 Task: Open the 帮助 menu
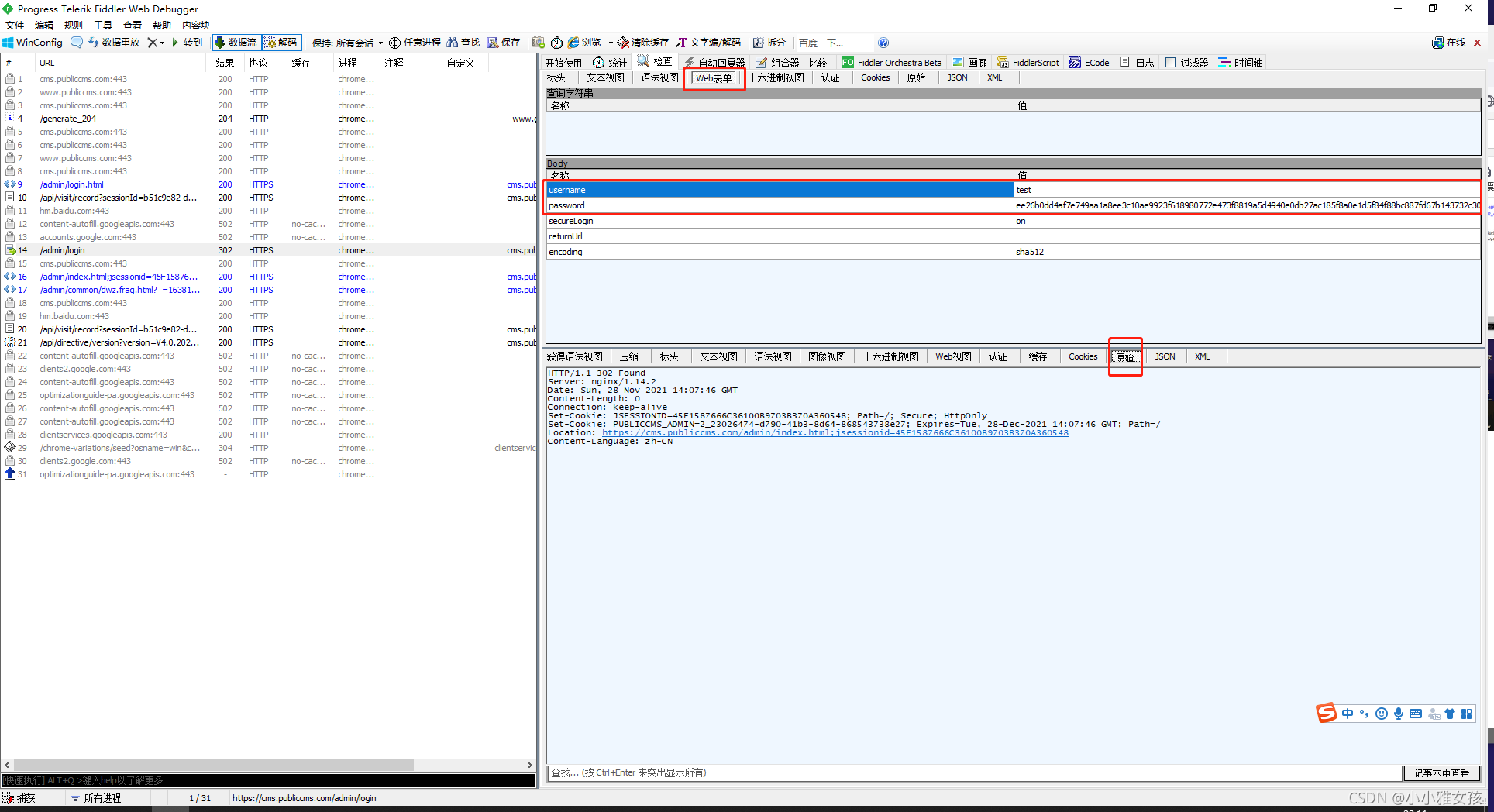coord(162,26)
